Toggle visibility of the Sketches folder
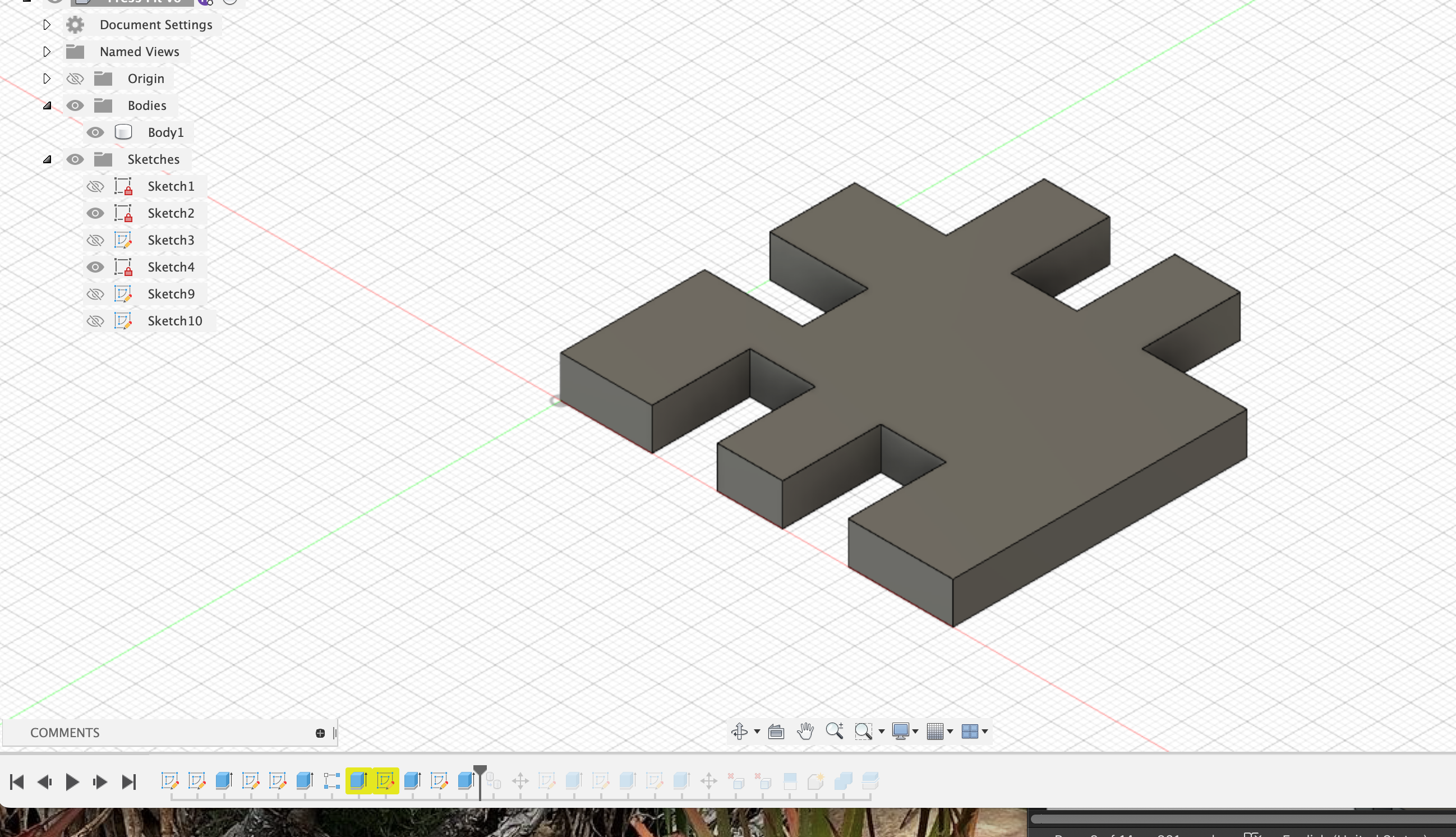This screenshot has height=837, width=1456. pos(75,159)
